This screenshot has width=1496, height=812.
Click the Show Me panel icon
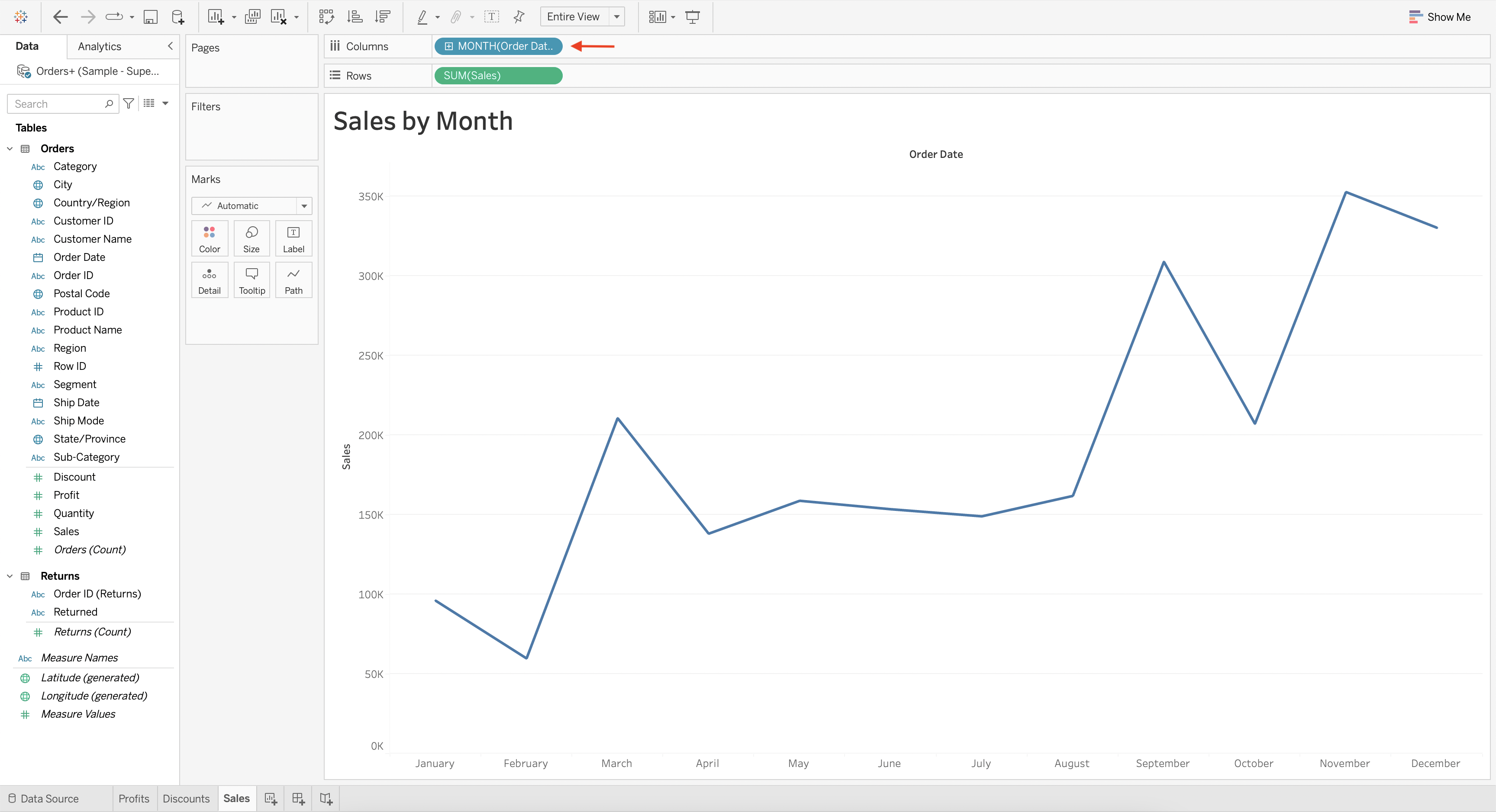[1440, 17]
